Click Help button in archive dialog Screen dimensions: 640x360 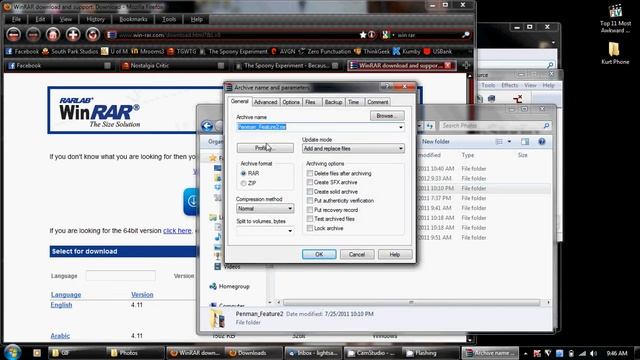point(395,254)
